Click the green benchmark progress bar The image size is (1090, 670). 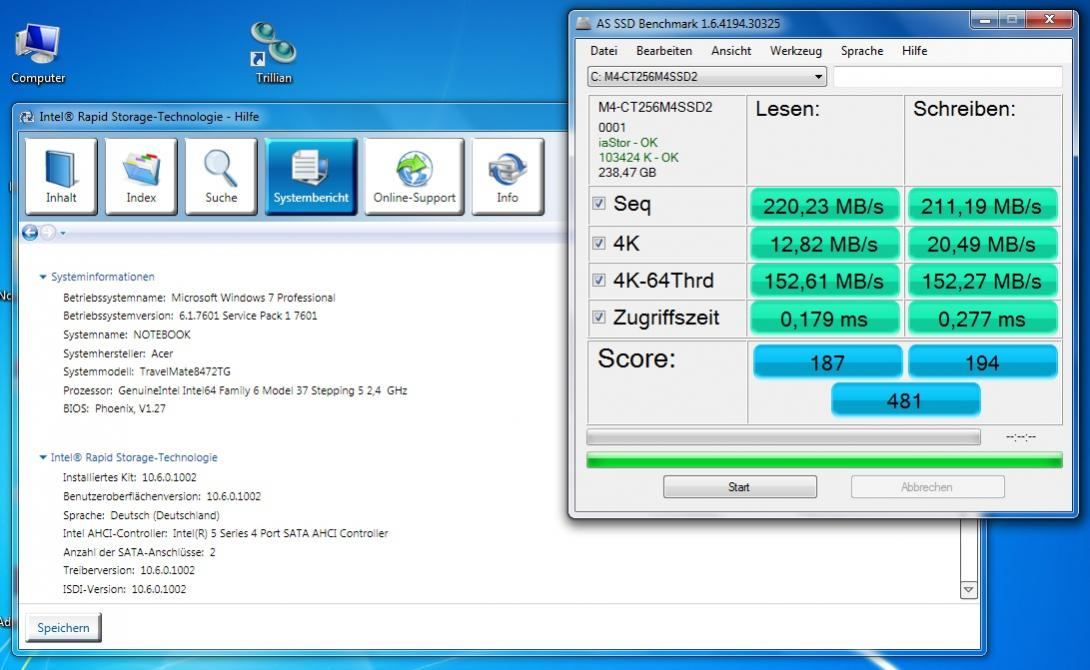(x=824, y=460)
